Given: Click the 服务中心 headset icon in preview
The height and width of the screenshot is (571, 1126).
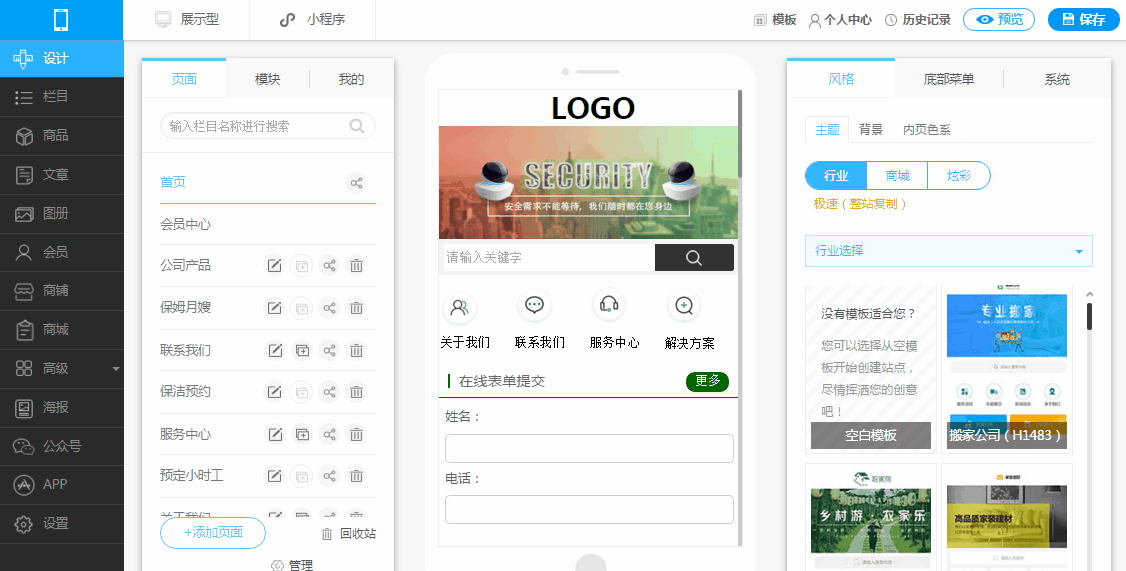Looking at the screenshot, I should [609, 305].
